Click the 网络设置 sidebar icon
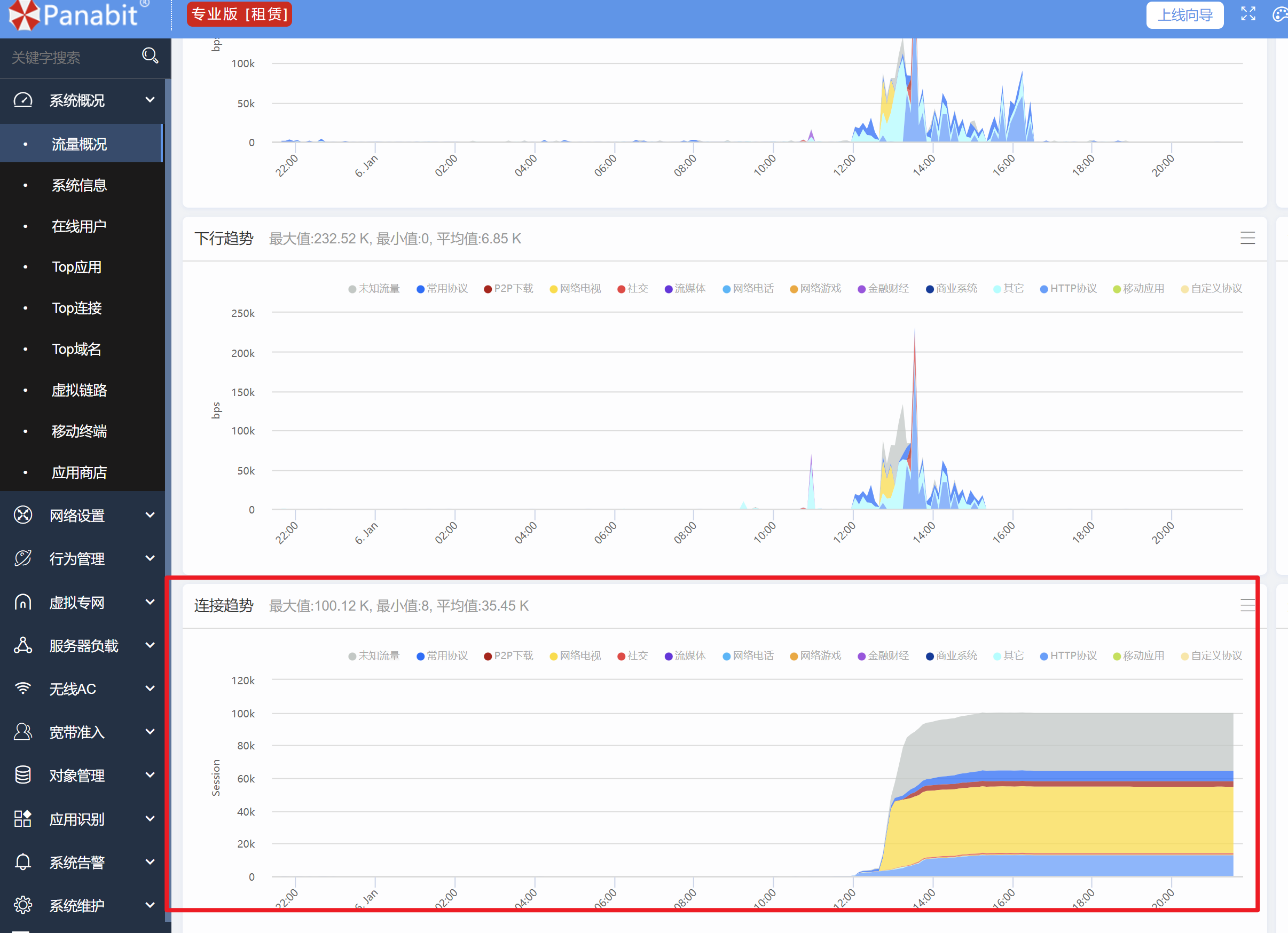This screenshot has height=933, width=1288. coord(23,515)
